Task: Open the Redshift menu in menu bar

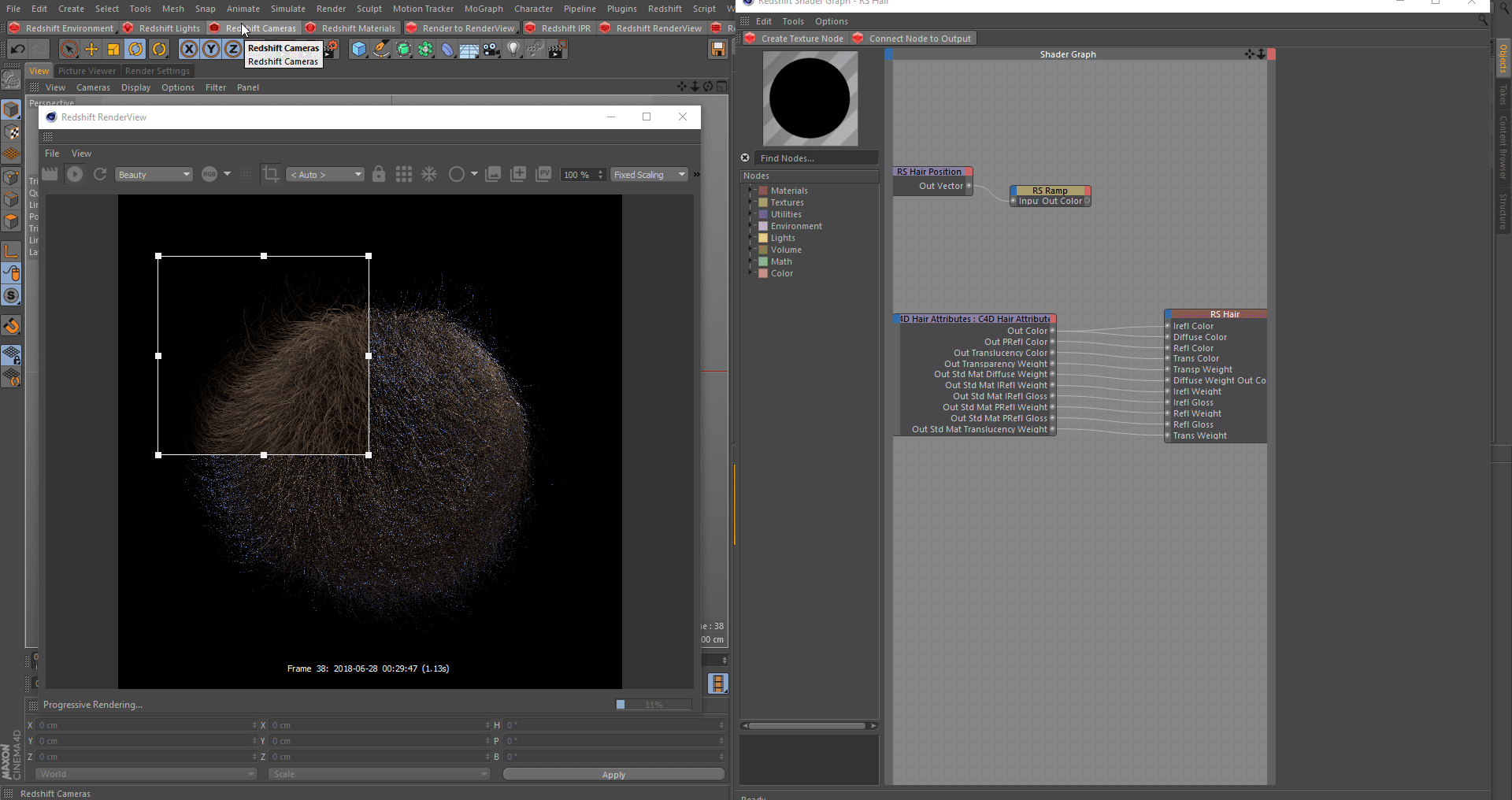Action: (665, 9)
